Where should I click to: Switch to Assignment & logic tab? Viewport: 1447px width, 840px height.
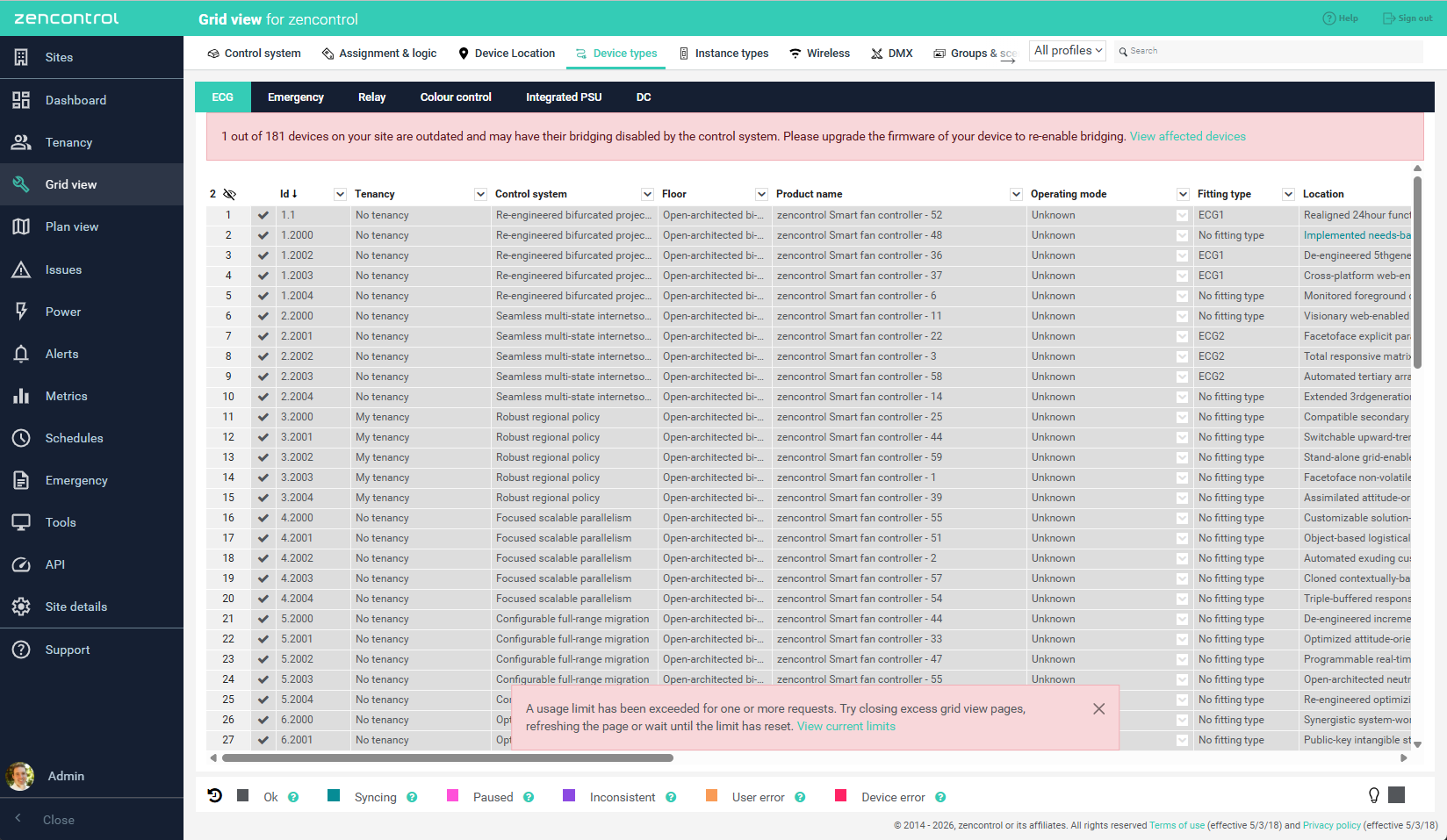point(379,54)
